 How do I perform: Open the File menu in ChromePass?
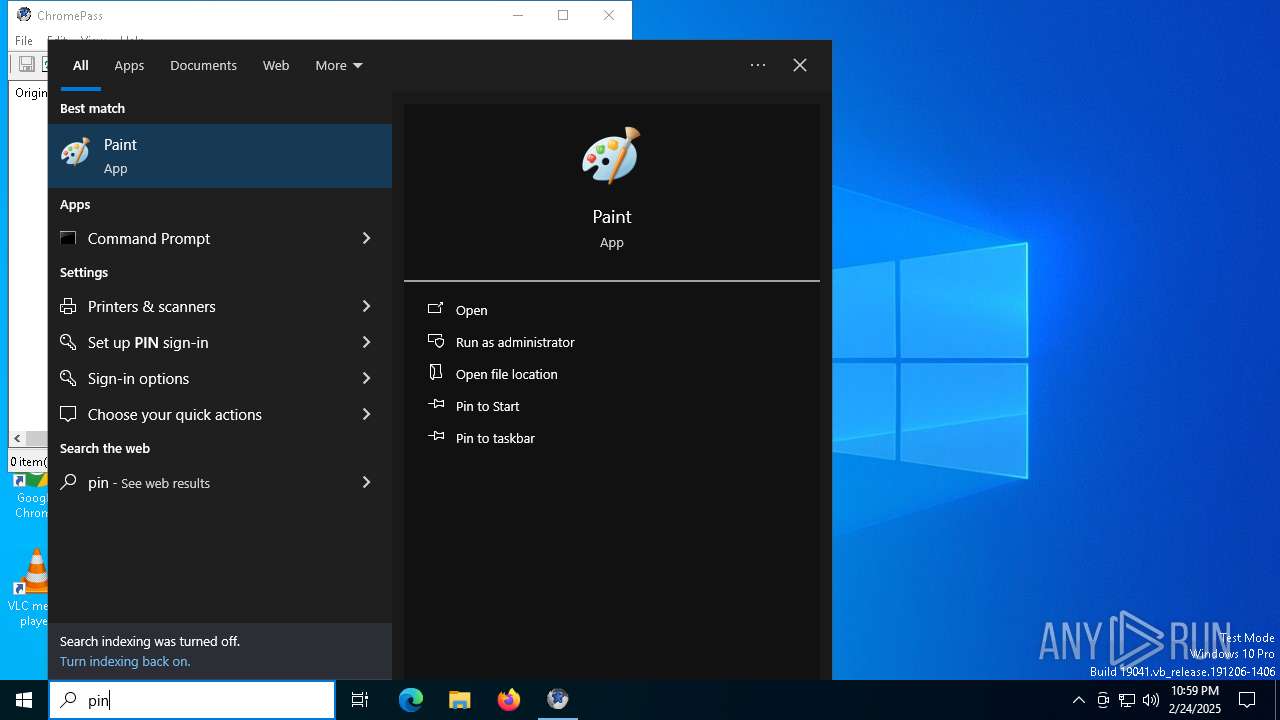click(x=24, y=41)
